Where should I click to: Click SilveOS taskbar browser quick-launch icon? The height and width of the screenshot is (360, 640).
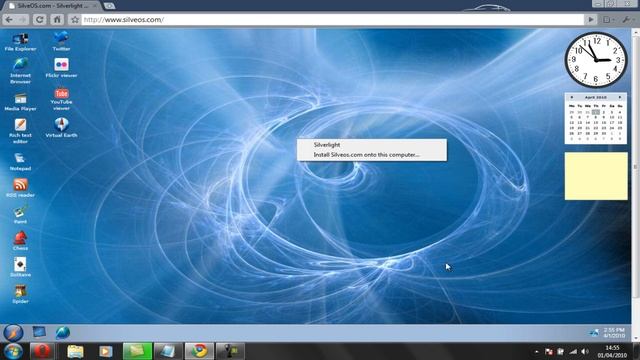click(62, 332)
